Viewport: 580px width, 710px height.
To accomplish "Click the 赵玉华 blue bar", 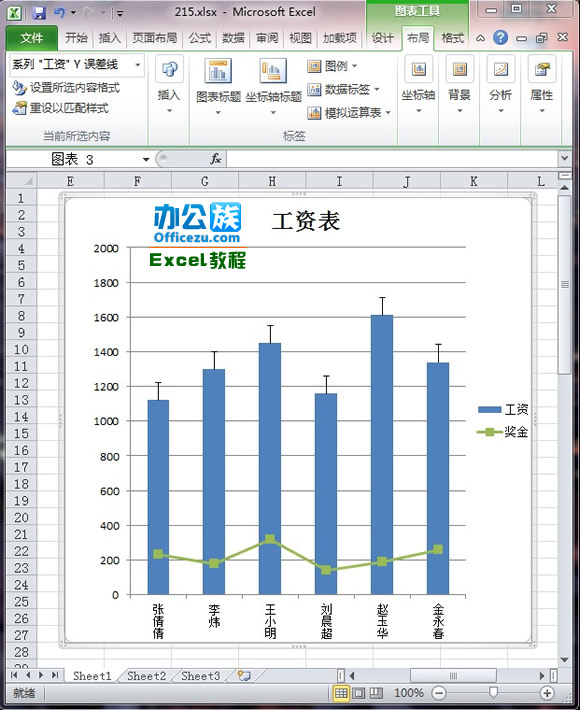I will pyautogui.click(x=382, y=455).
